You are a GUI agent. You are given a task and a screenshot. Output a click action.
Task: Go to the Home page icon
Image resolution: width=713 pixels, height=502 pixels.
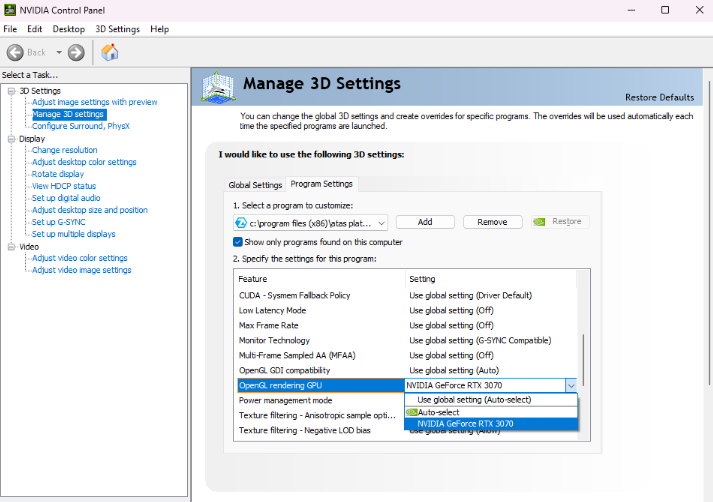click(110, 52)
